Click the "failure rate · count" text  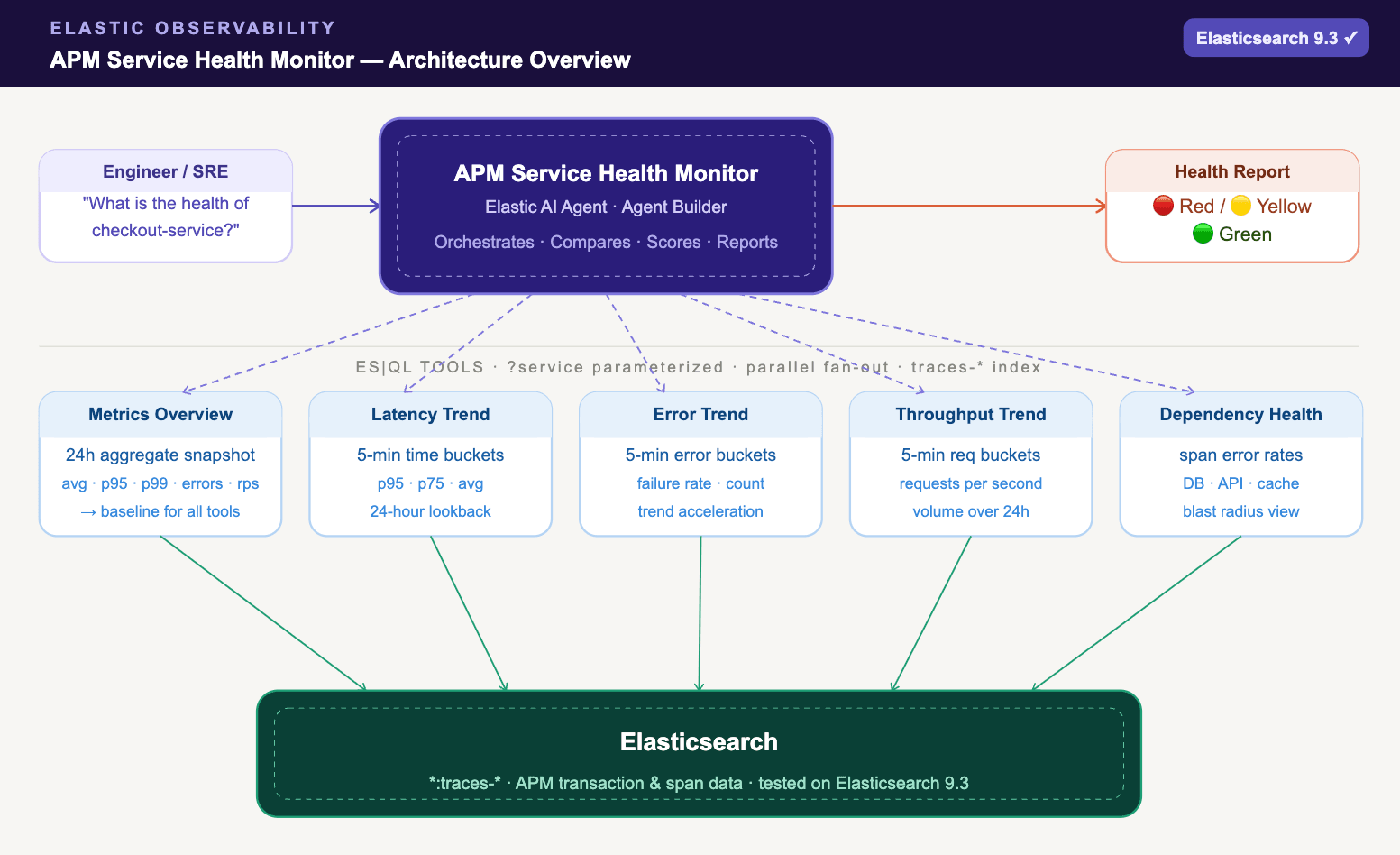pyautogui.click(x=700, y=483)
